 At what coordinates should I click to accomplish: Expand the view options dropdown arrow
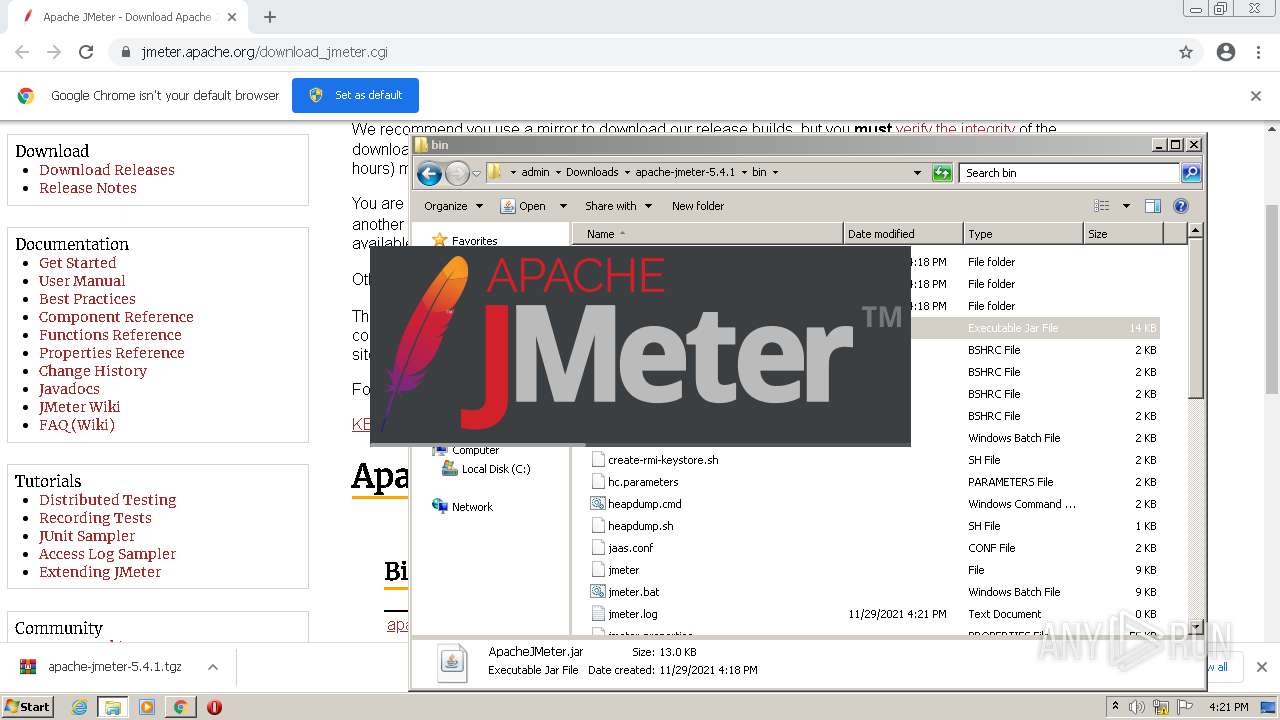click(x=1126, y=206)
